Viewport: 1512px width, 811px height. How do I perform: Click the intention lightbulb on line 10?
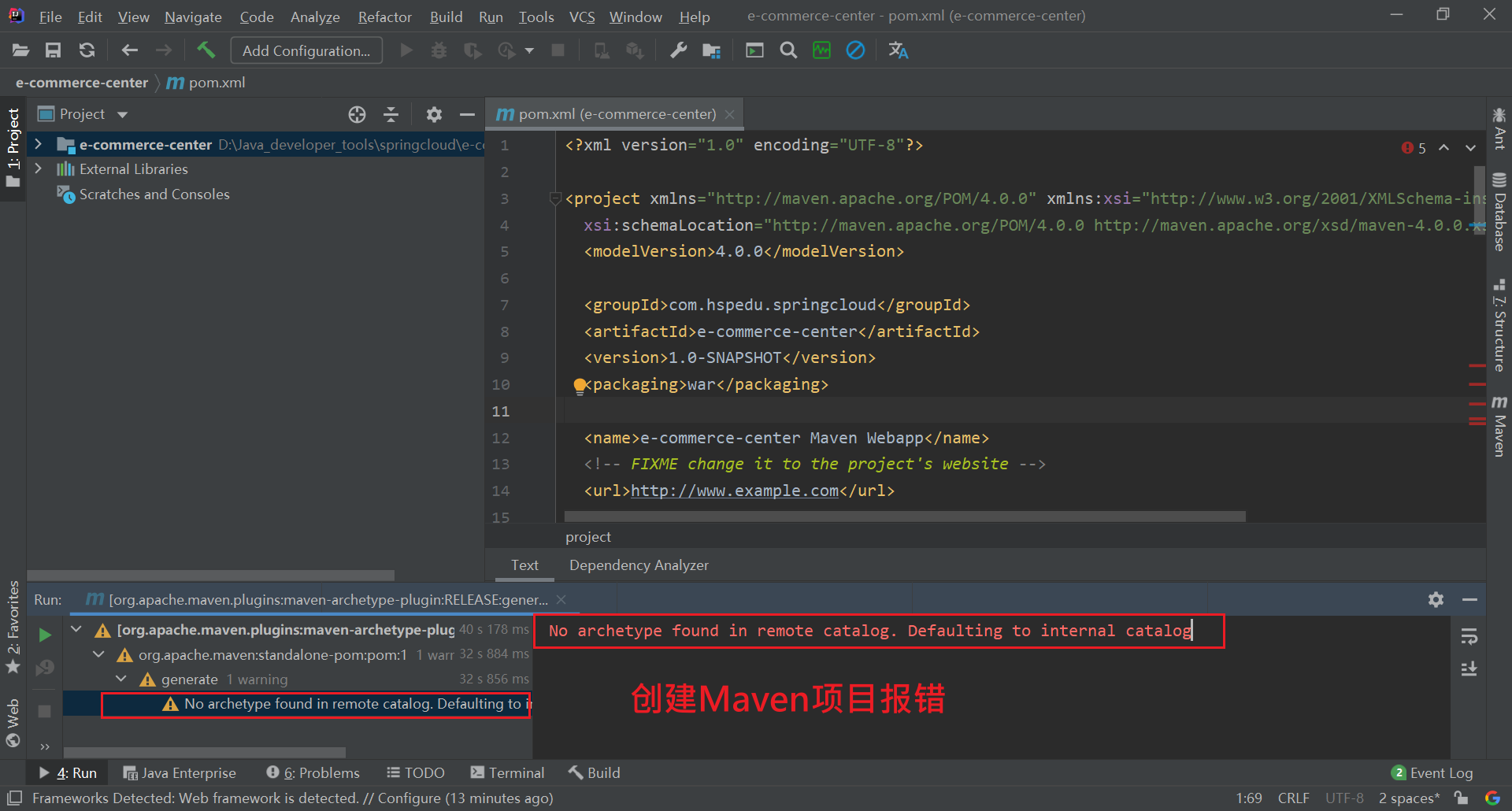pyautogui.click(x=580, y=385)
